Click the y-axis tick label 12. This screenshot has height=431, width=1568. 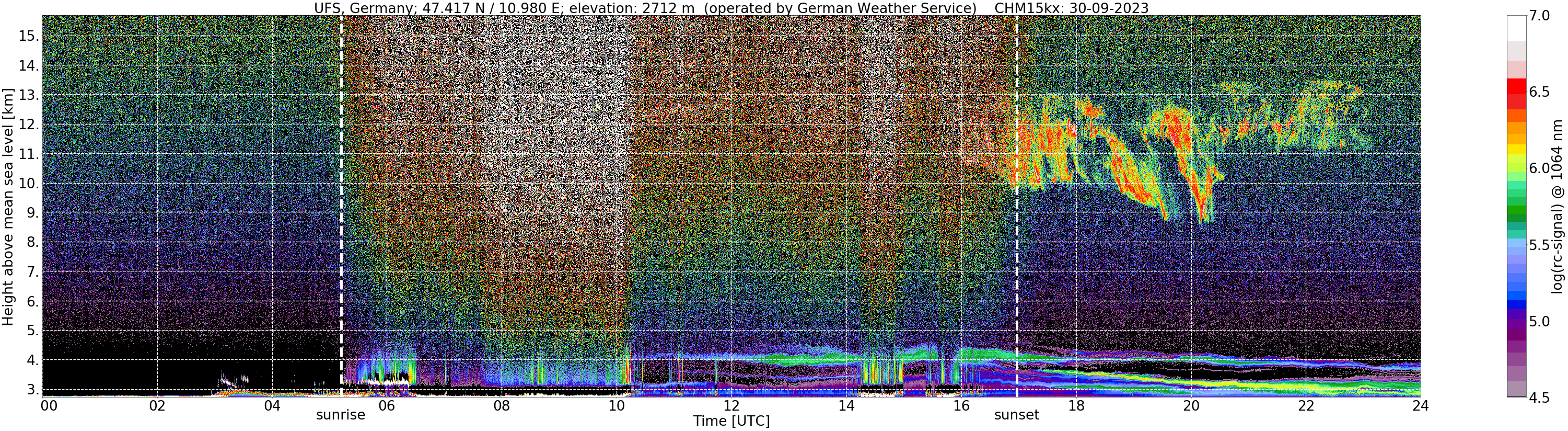tap(29, 124)
